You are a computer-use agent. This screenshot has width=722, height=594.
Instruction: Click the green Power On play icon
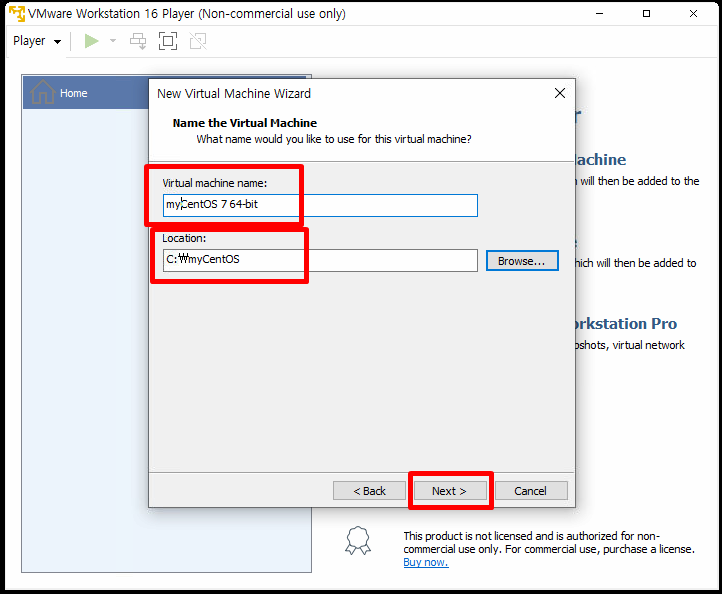[x=91, y=41]
